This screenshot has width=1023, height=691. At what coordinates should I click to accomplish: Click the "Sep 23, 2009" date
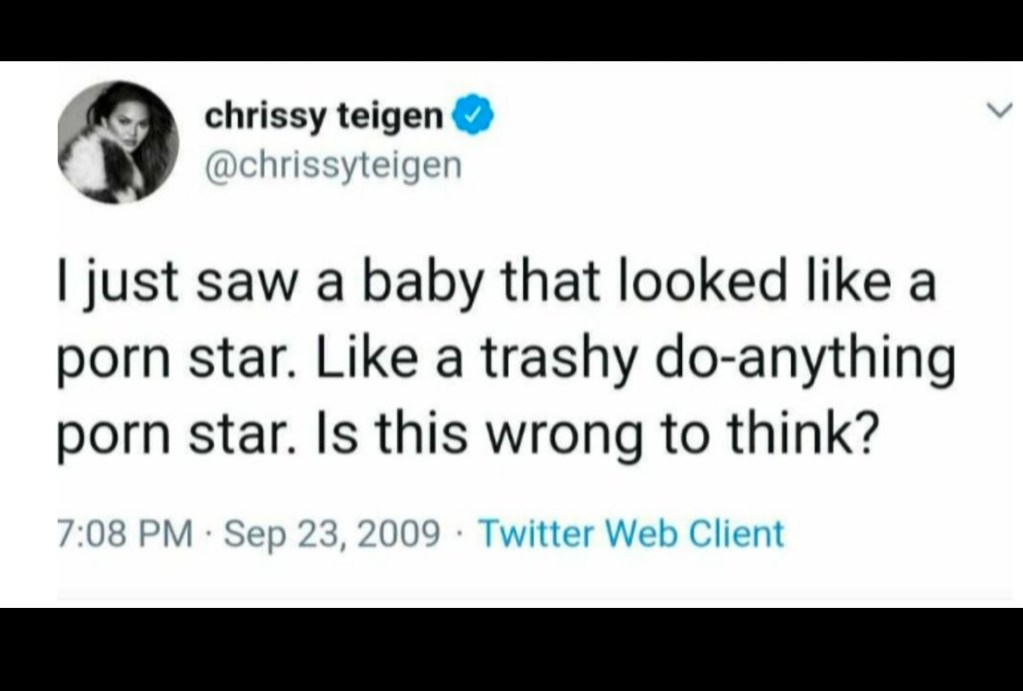(331, 533)
